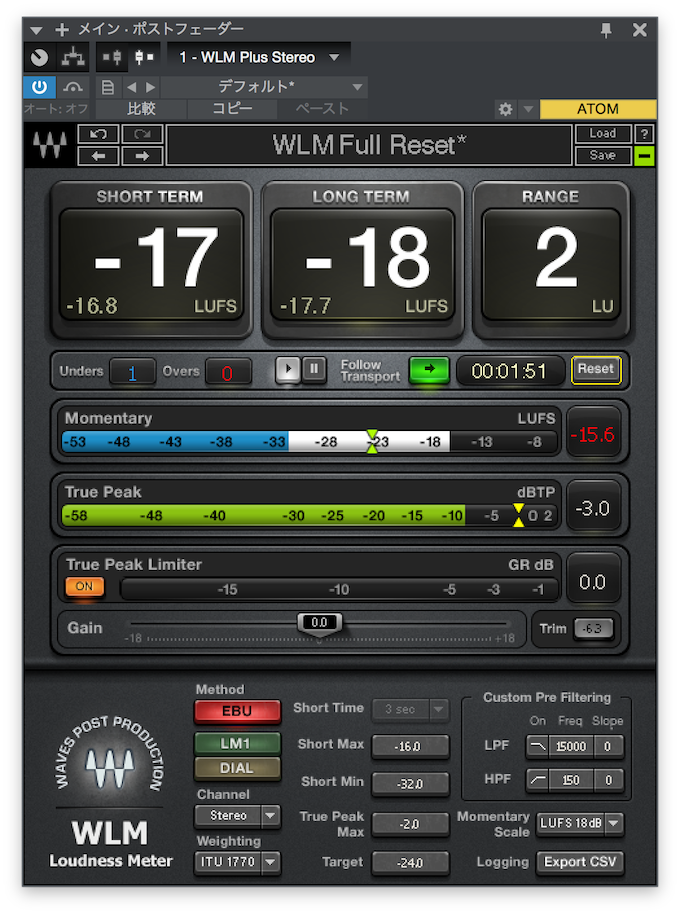Click the LPF frequency field 15000
This screenshot has height=914, width=680.
click(x=572, y=746)
